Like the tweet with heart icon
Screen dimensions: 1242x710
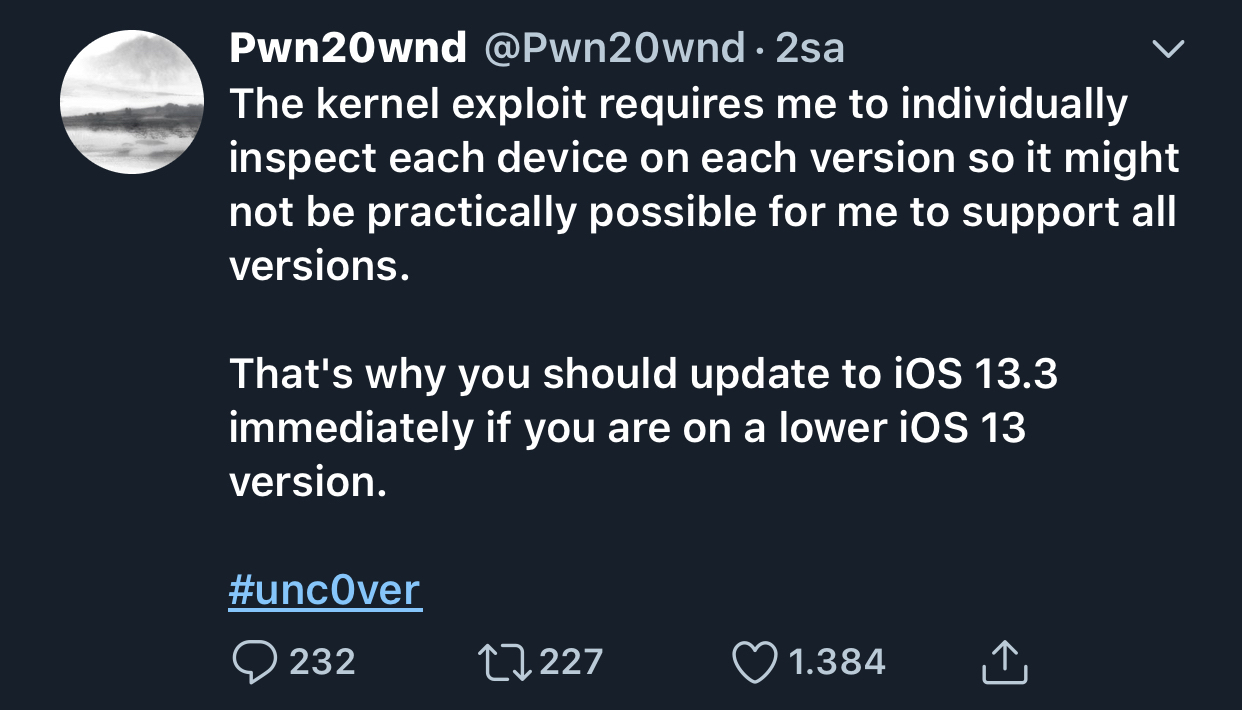[755, 662]
